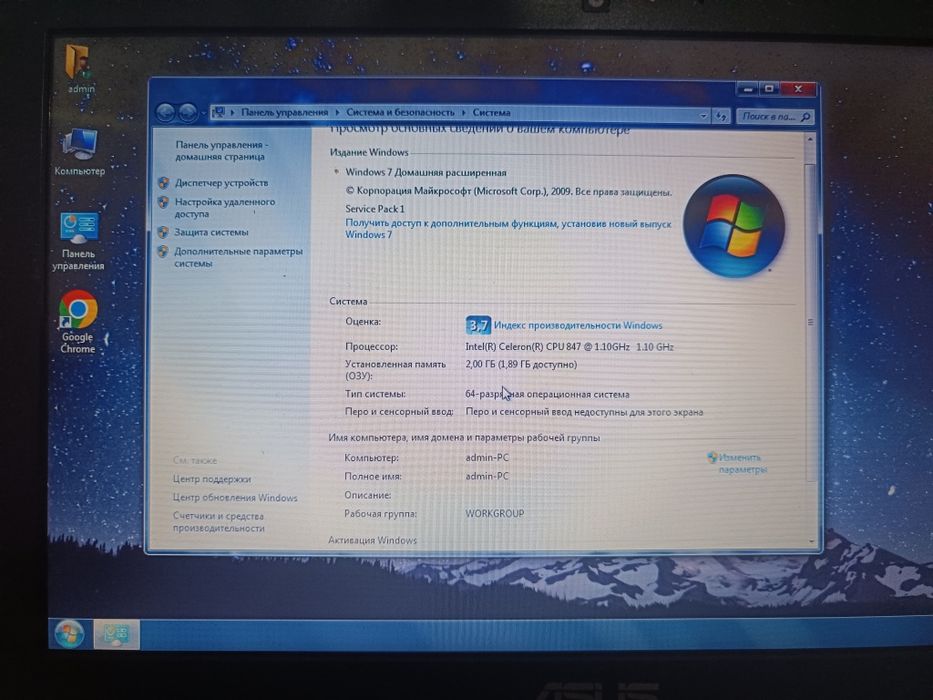933x700 pixels.
Task: Click Компьютер value admin-PC
Action: [487, 457]
